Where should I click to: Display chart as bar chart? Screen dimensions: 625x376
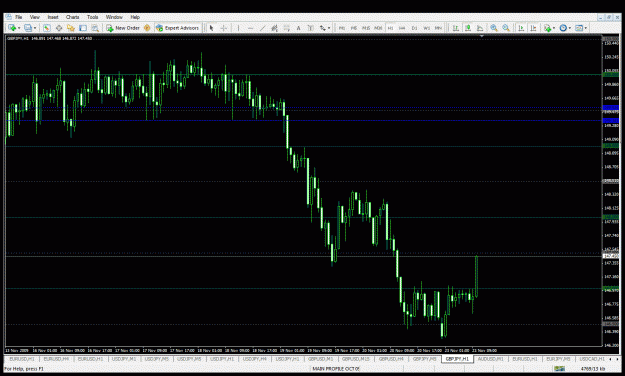point(456,28)
